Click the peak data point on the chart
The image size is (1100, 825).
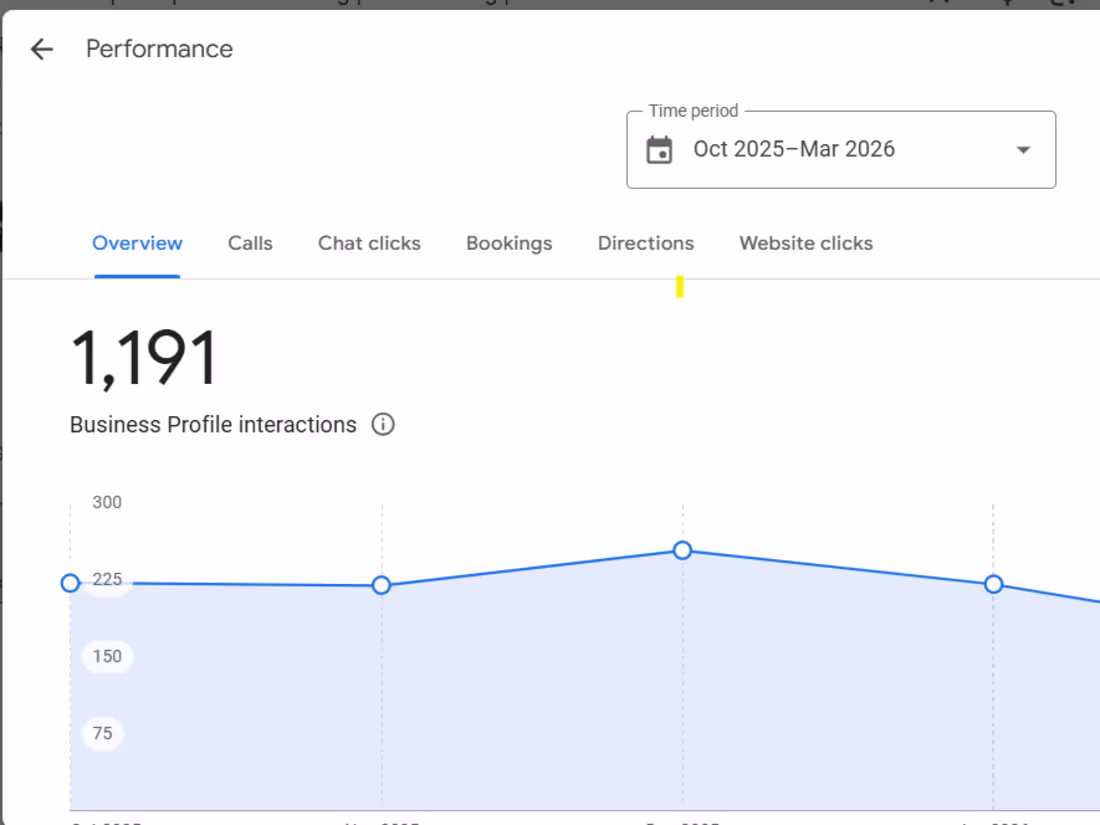coord(683,550)
